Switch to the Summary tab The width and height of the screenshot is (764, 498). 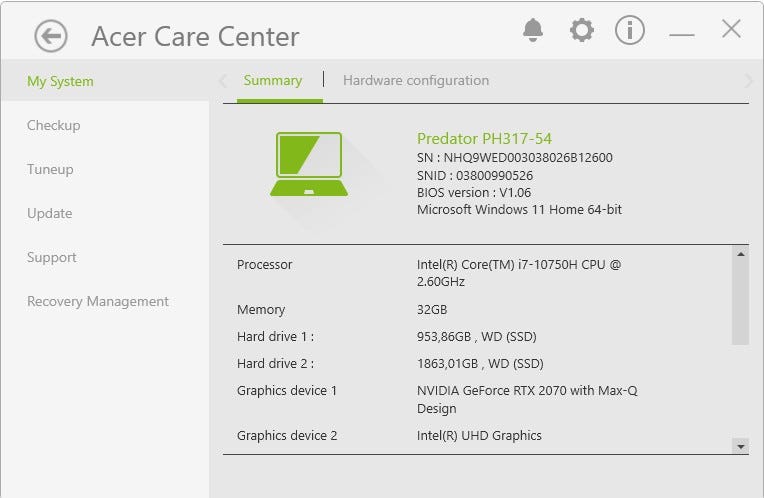tap(272, 81)
